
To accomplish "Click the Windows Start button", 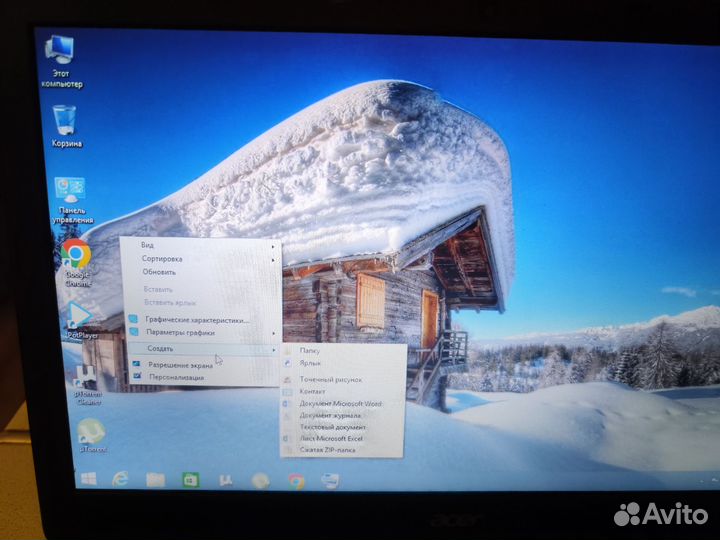I will 88,479.
